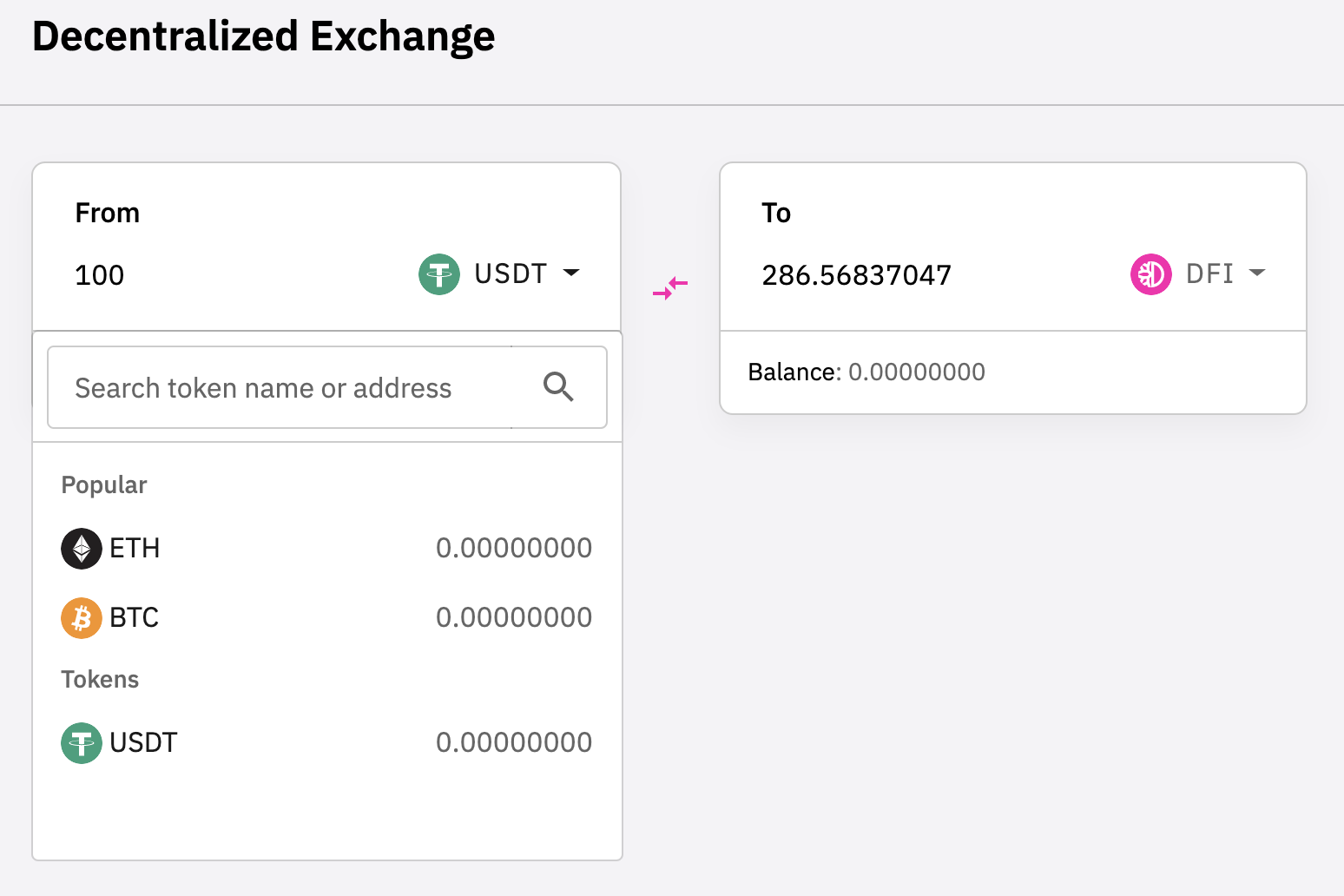The width and height of the screenshot is (1344, 896).
Task: Click the To amount 286.56837047
Action: pyautogui.click(x=856, y=275)
